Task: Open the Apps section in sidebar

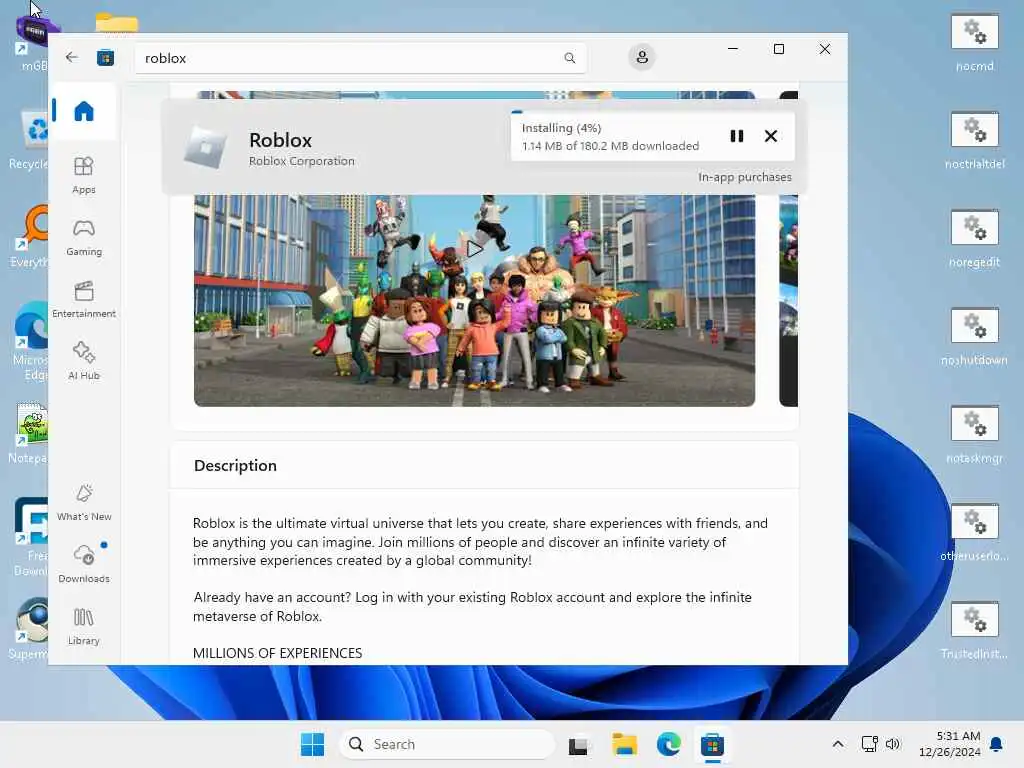Action: pos(84,175)
